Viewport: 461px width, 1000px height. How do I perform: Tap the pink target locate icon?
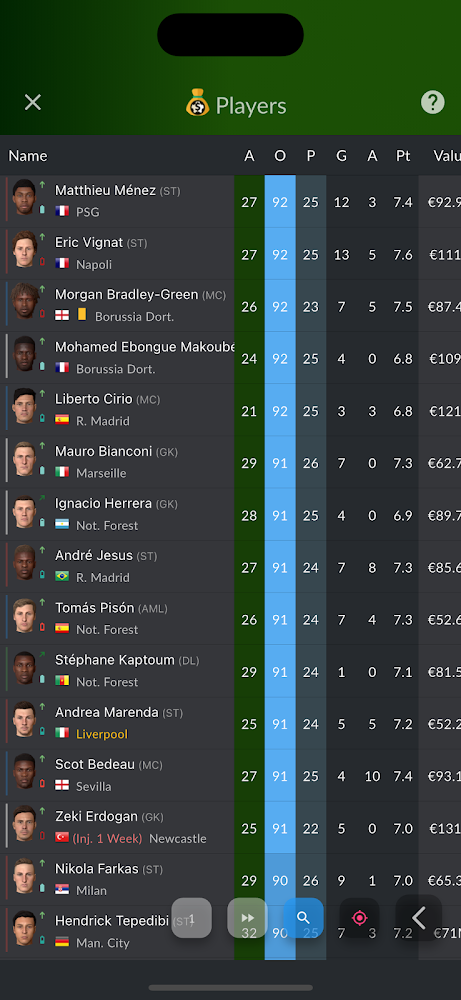point(360,918)
